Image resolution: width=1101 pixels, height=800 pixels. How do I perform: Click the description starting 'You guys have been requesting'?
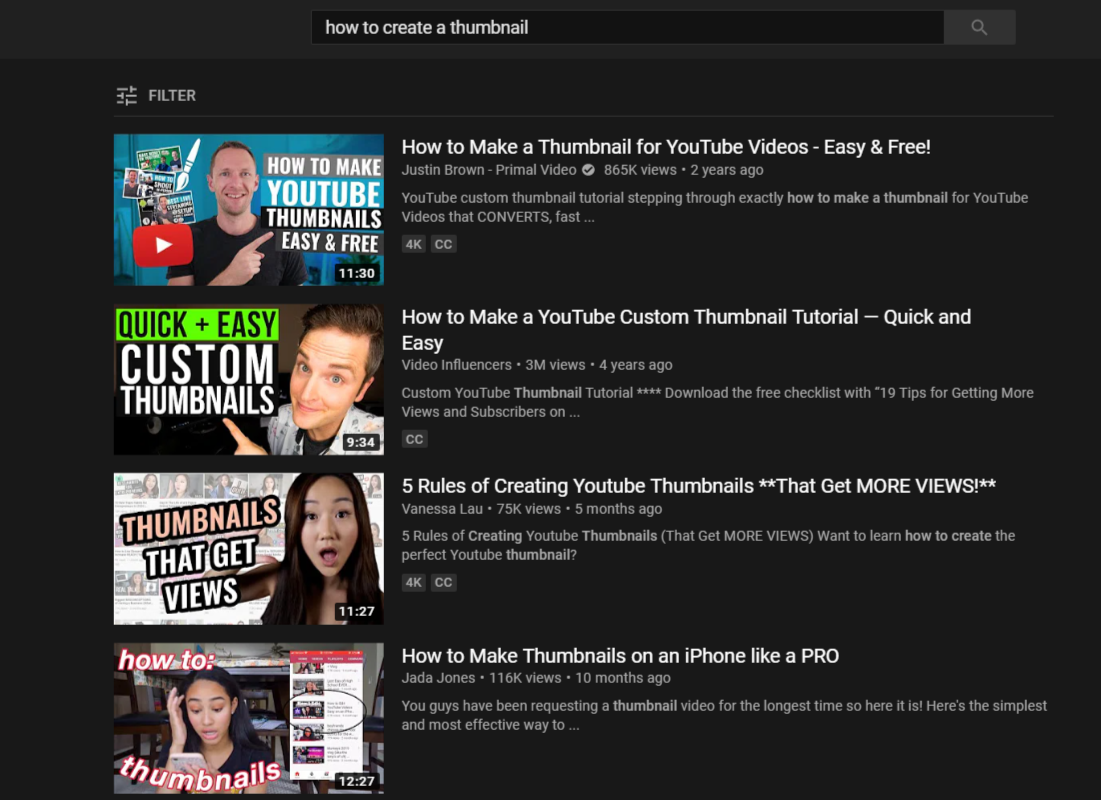(724, 715)
